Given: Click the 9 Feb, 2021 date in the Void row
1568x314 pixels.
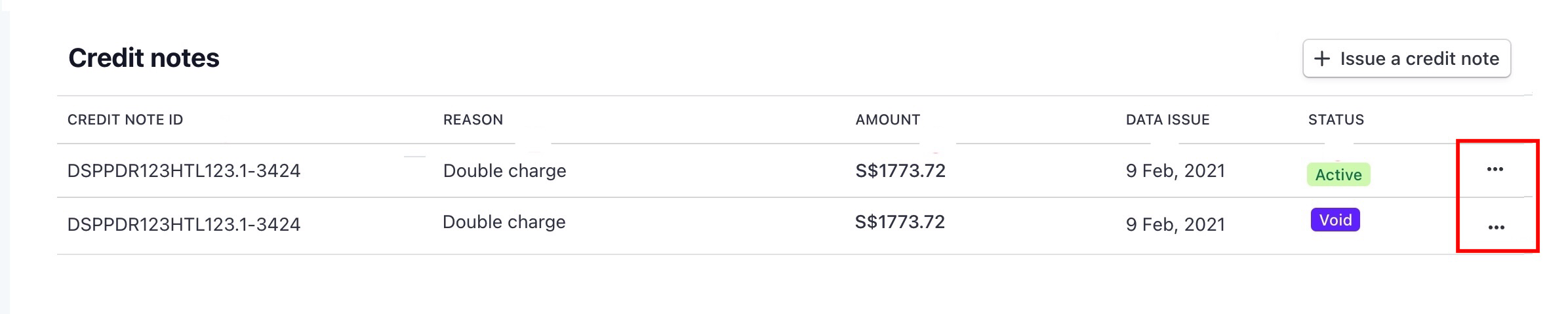Looking at the screenshot, I should pos(1175,225).
